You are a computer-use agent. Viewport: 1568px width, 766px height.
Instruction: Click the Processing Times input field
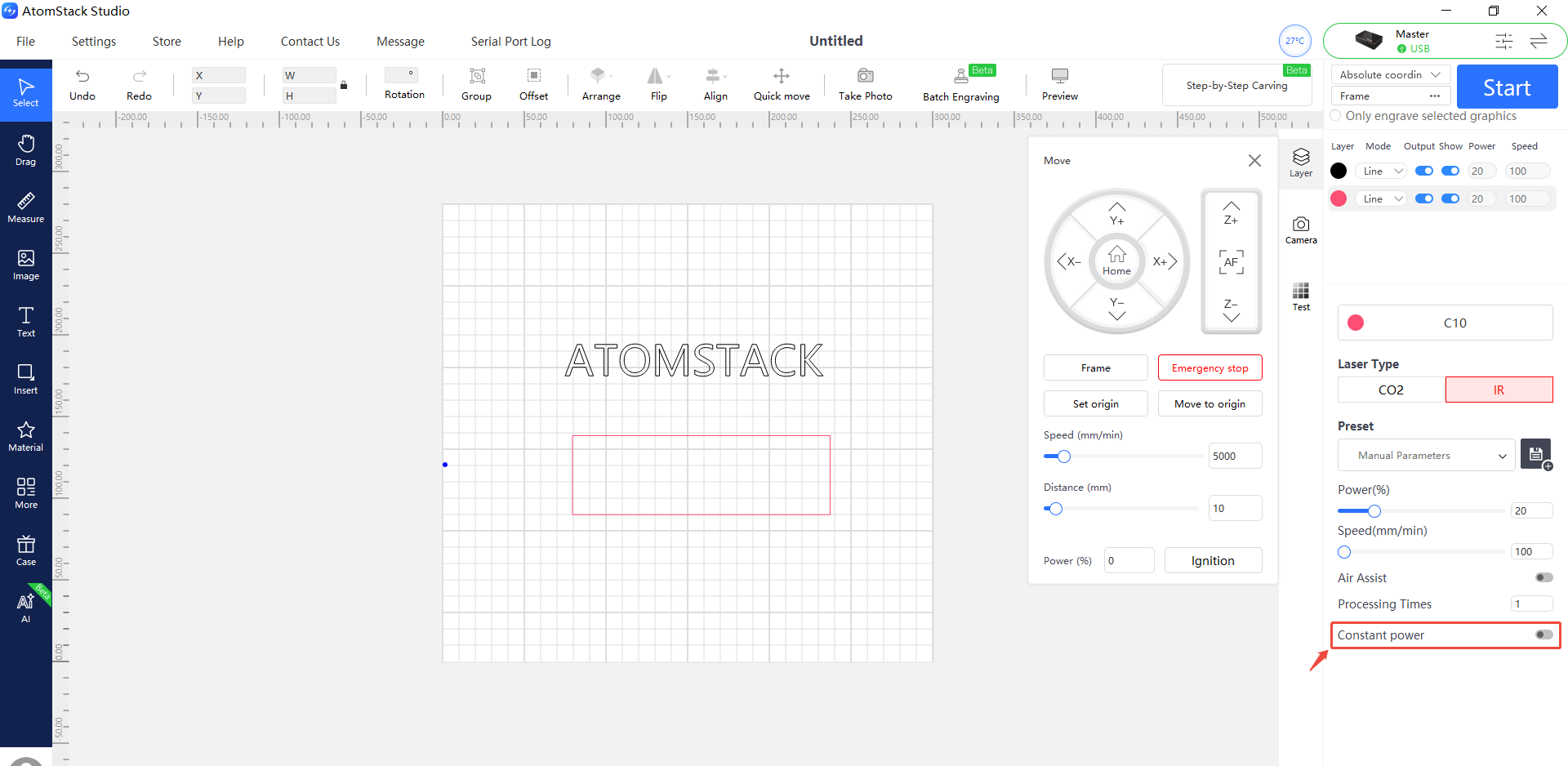pyautogui.click(x=1531, y=603)
